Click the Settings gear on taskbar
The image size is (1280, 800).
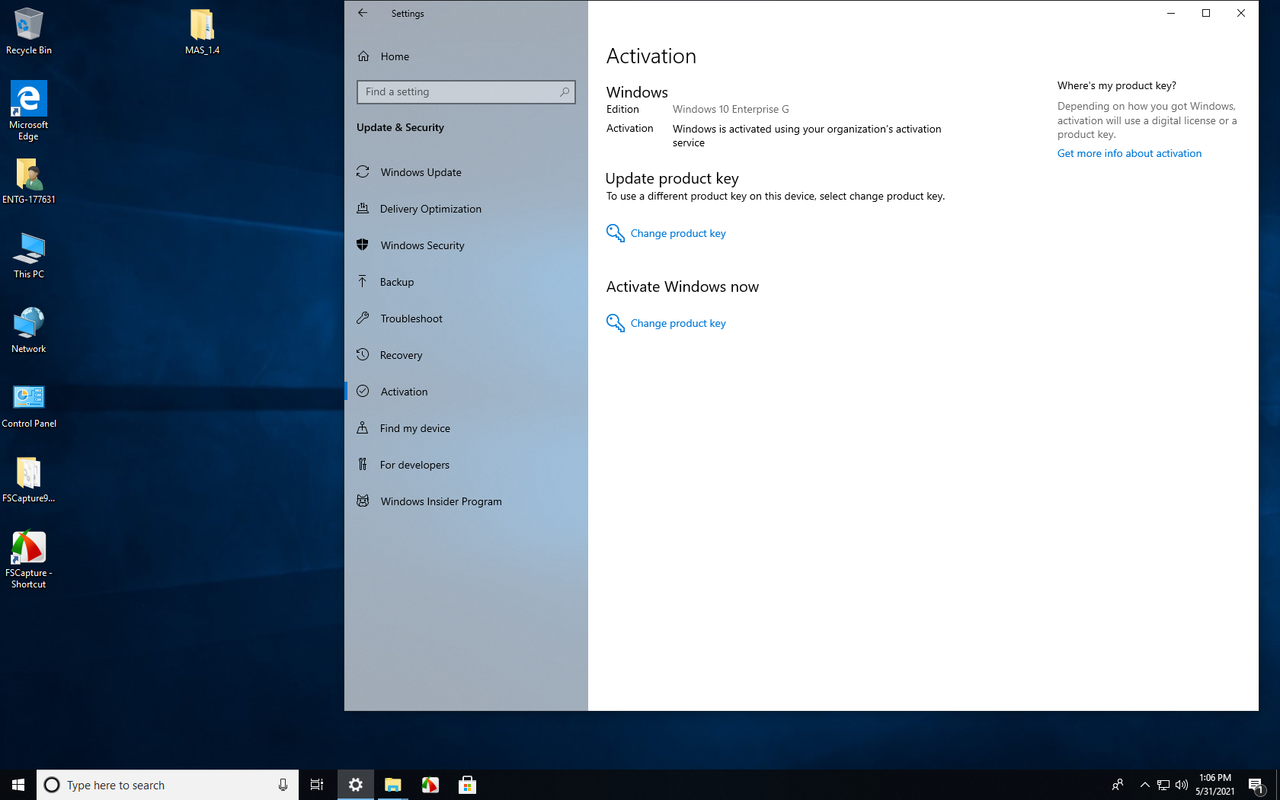pos(355,785)
